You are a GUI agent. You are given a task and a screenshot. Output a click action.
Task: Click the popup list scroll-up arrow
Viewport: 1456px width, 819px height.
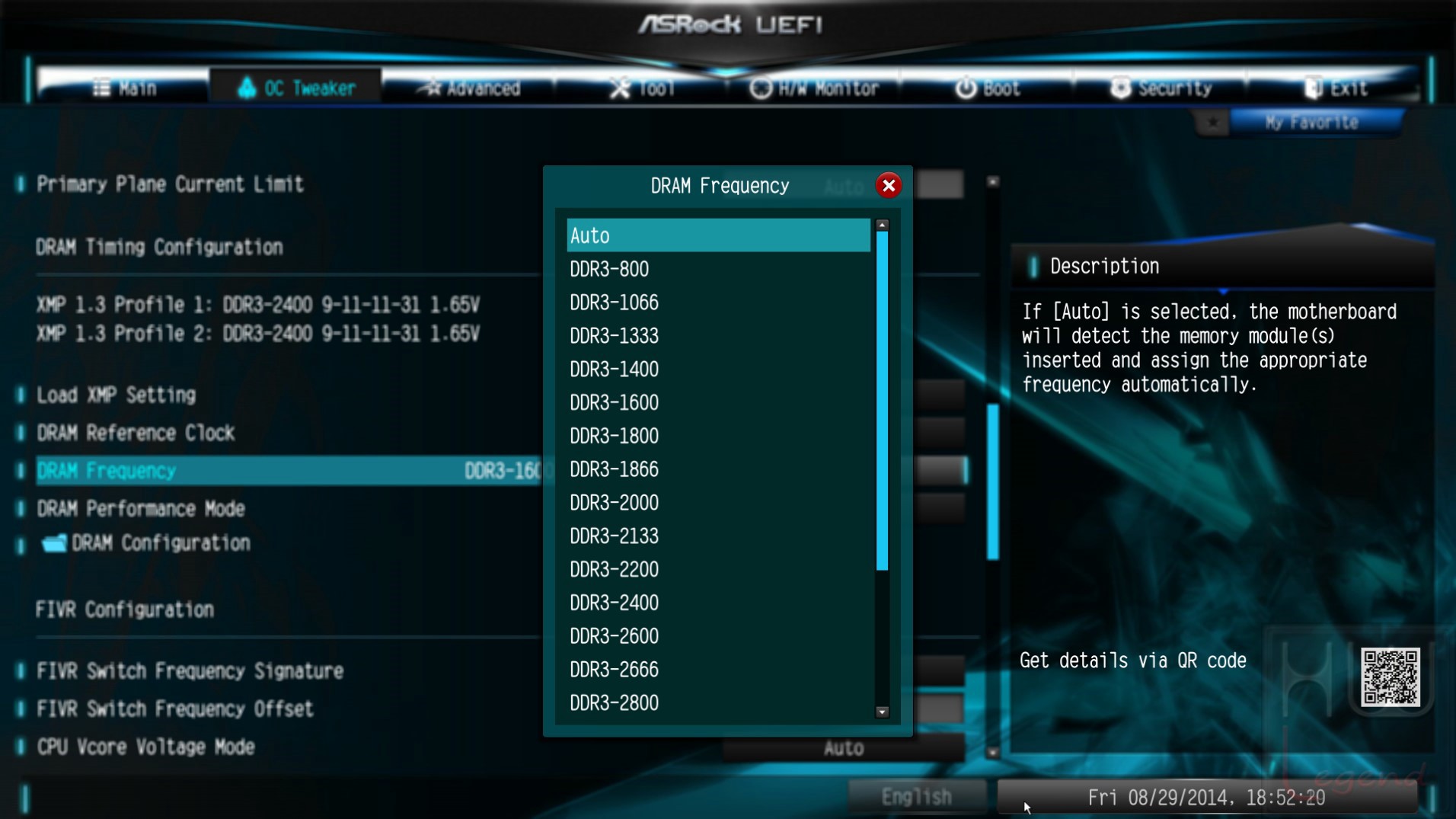[882, 225]
